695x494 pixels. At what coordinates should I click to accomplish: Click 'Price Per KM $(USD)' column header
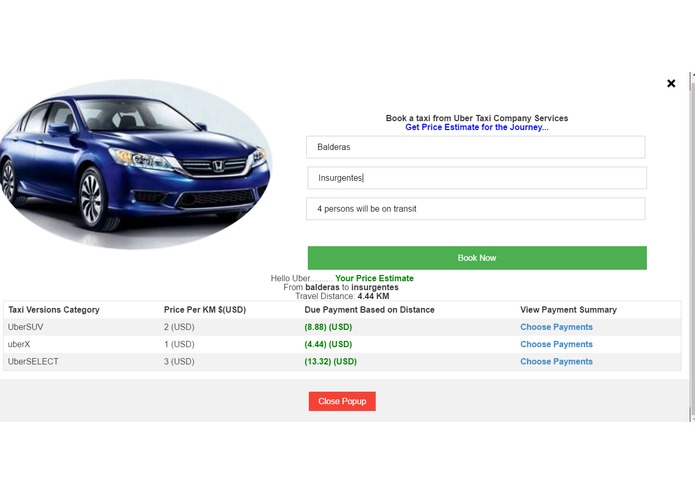[205, 310]
